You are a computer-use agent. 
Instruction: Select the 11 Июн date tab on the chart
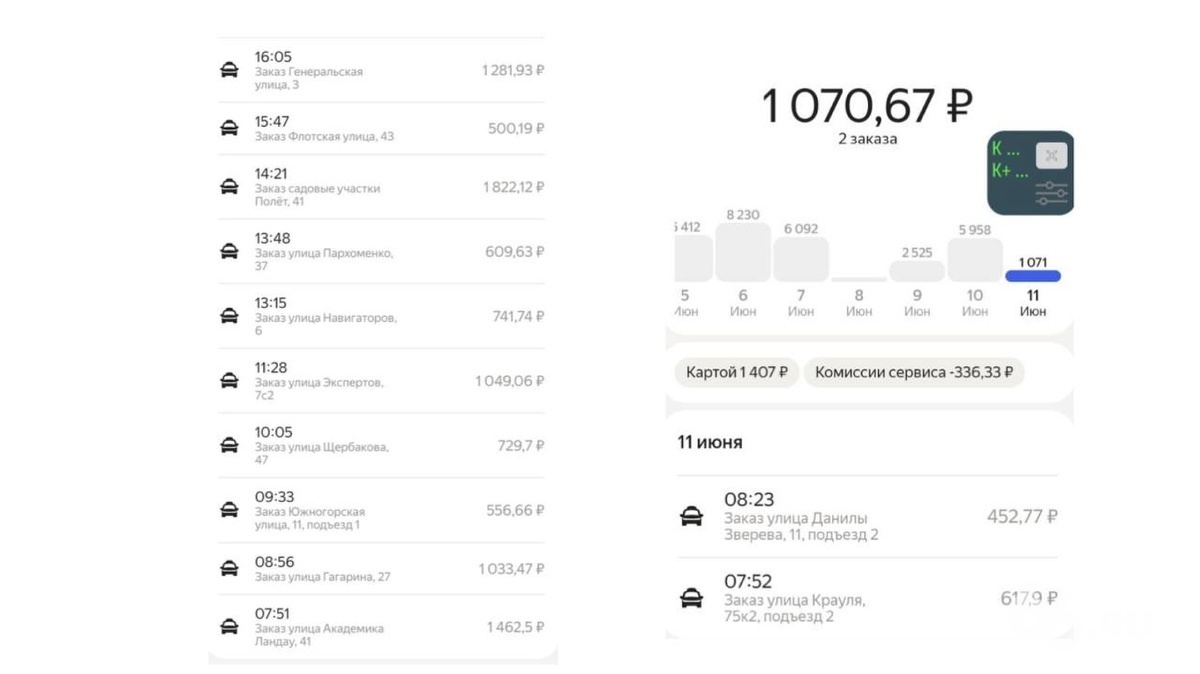point(1032,303)
